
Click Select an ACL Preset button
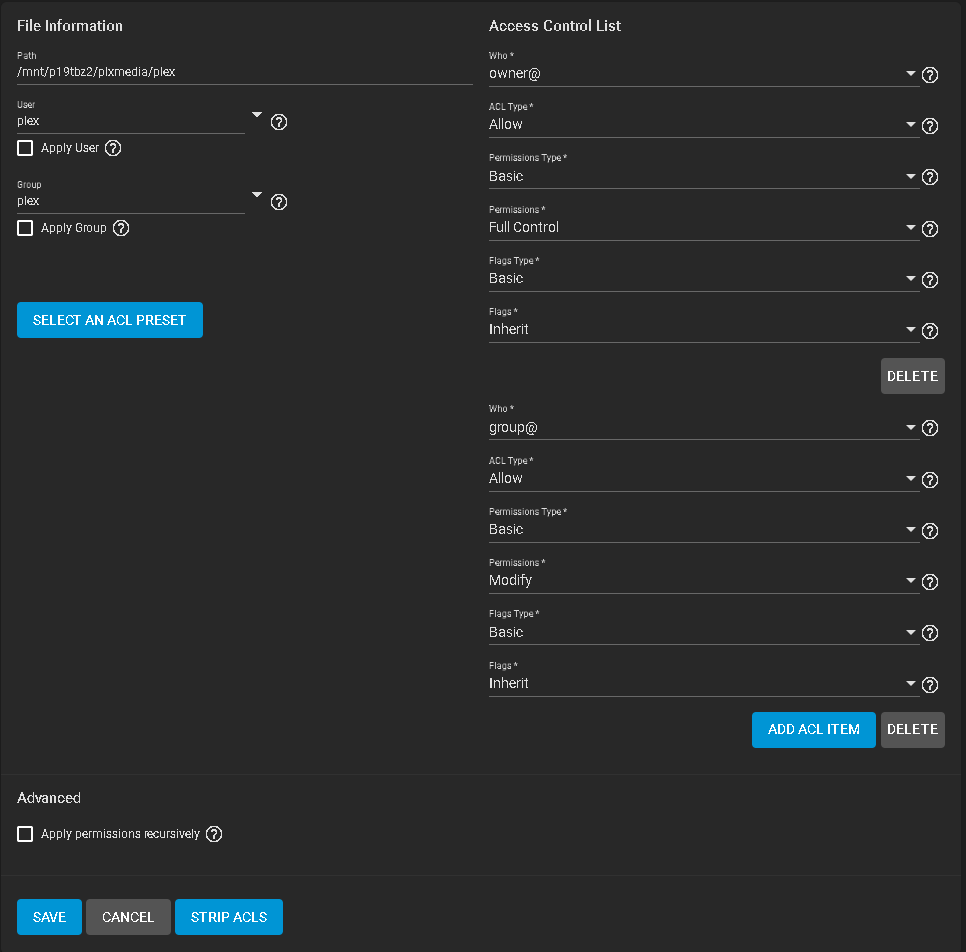110,320
